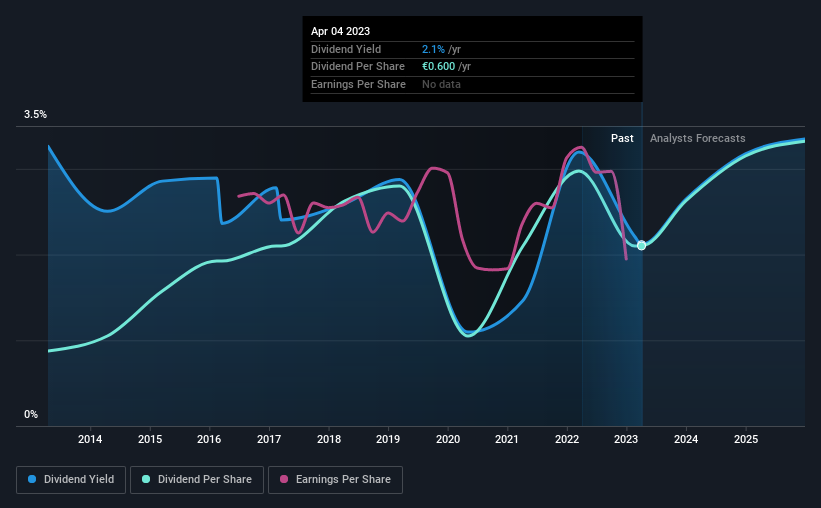
Task: Click the 2015 x-axis label
Action: click(150, 439)
